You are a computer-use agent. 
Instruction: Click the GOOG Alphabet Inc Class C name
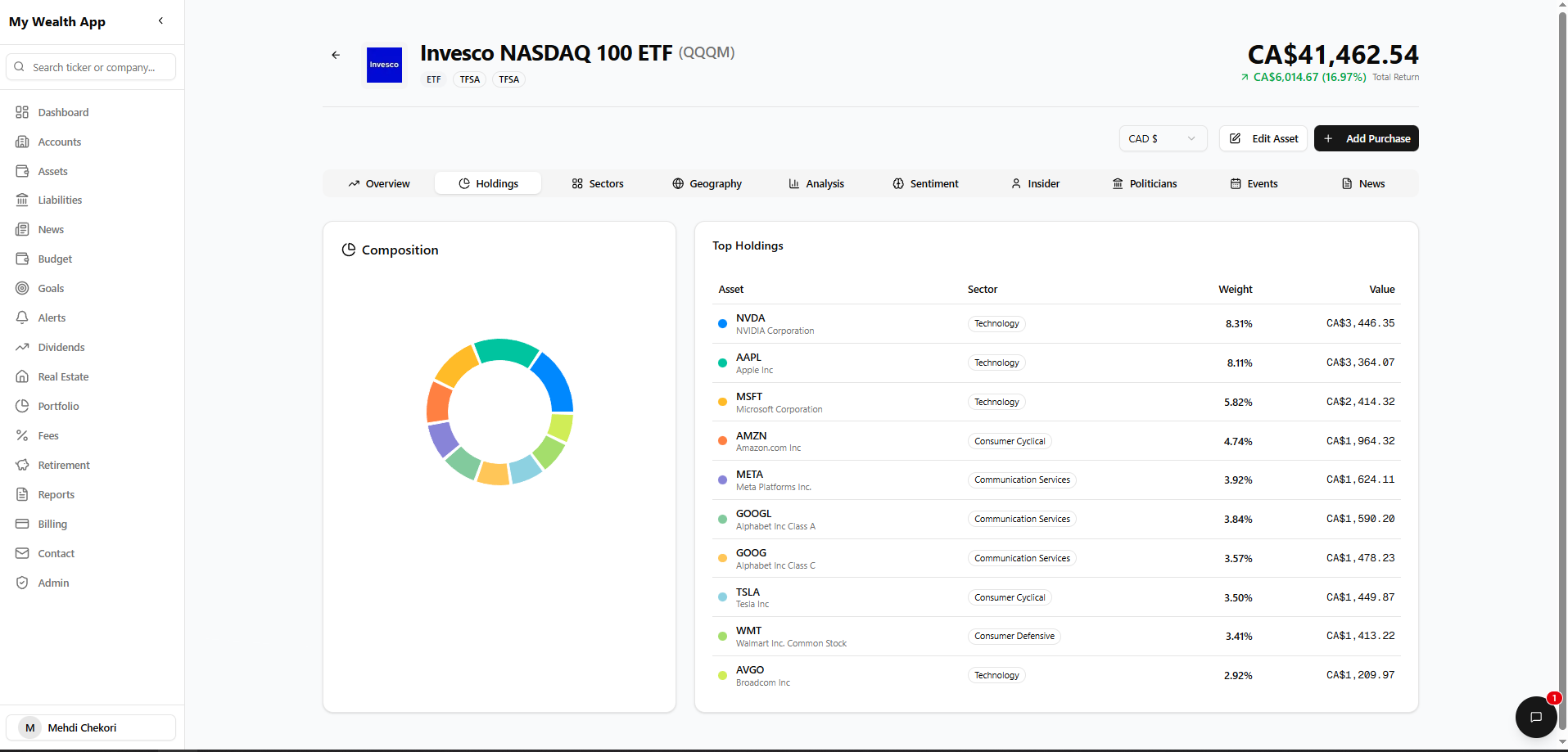(x=775, y=565)
